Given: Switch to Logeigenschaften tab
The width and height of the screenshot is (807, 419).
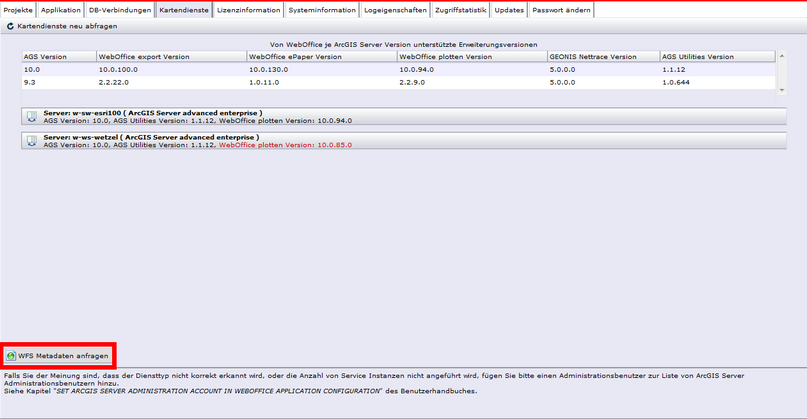Looking at the screenshot, I should pos(395,10).
